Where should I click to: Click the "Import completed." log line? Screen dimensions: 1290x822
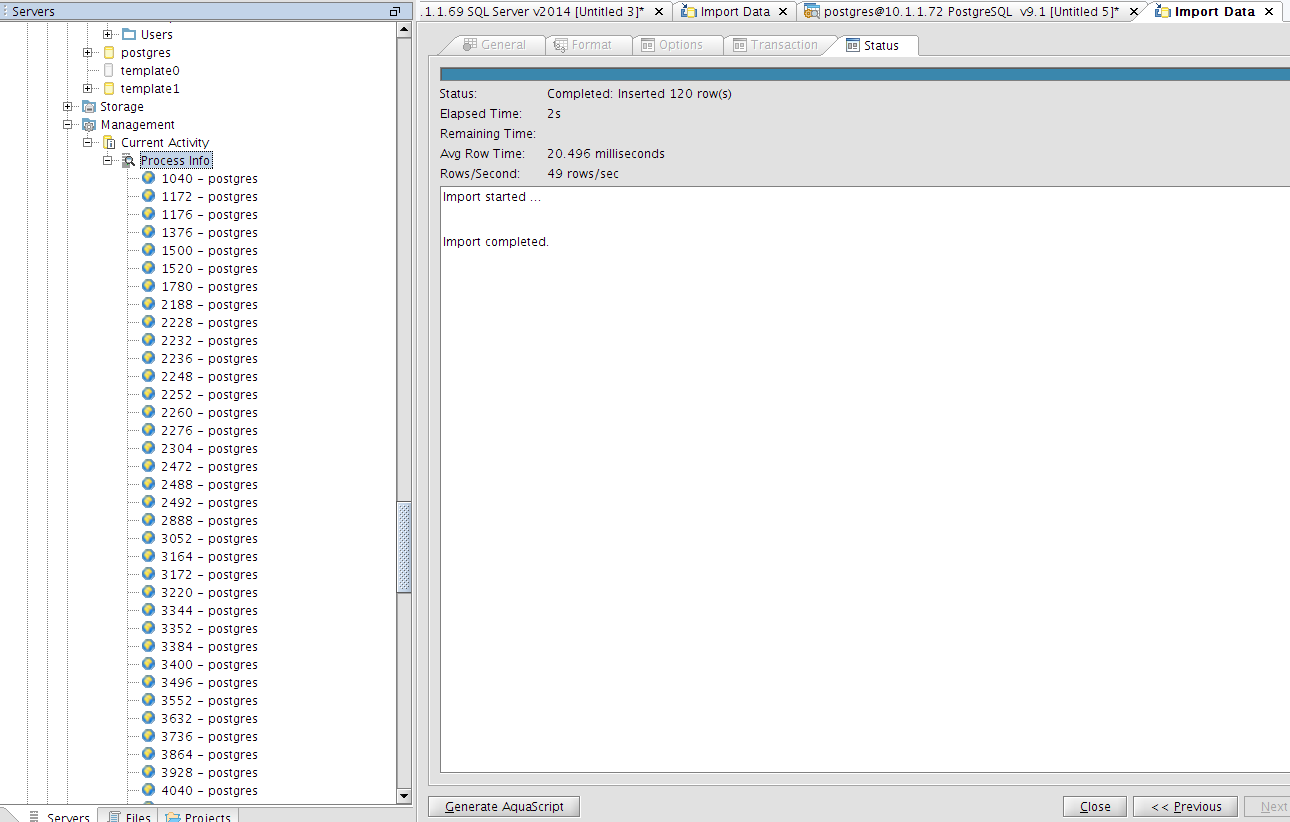496,242
